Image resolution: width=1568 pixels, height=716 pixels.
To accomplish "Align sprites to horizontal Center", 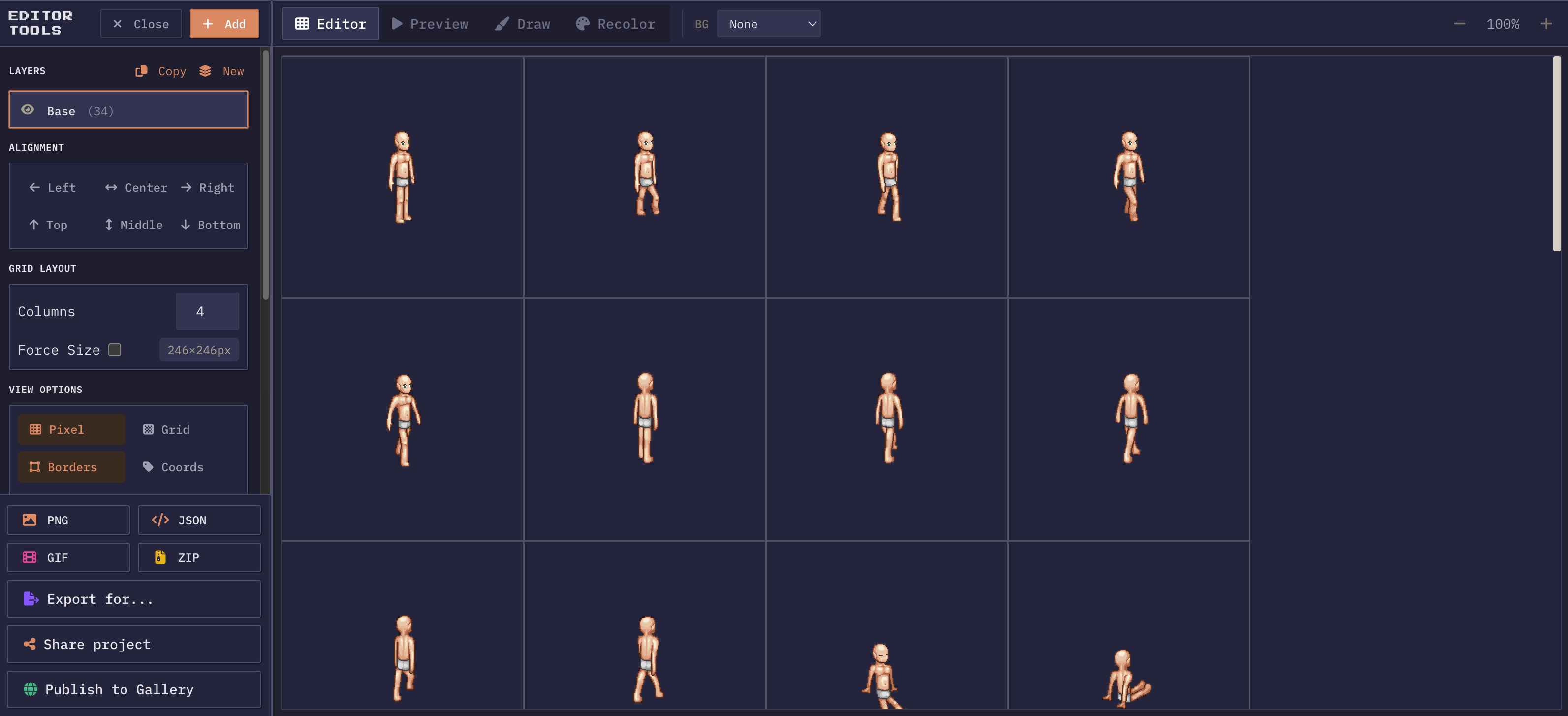I will point(136,188).
